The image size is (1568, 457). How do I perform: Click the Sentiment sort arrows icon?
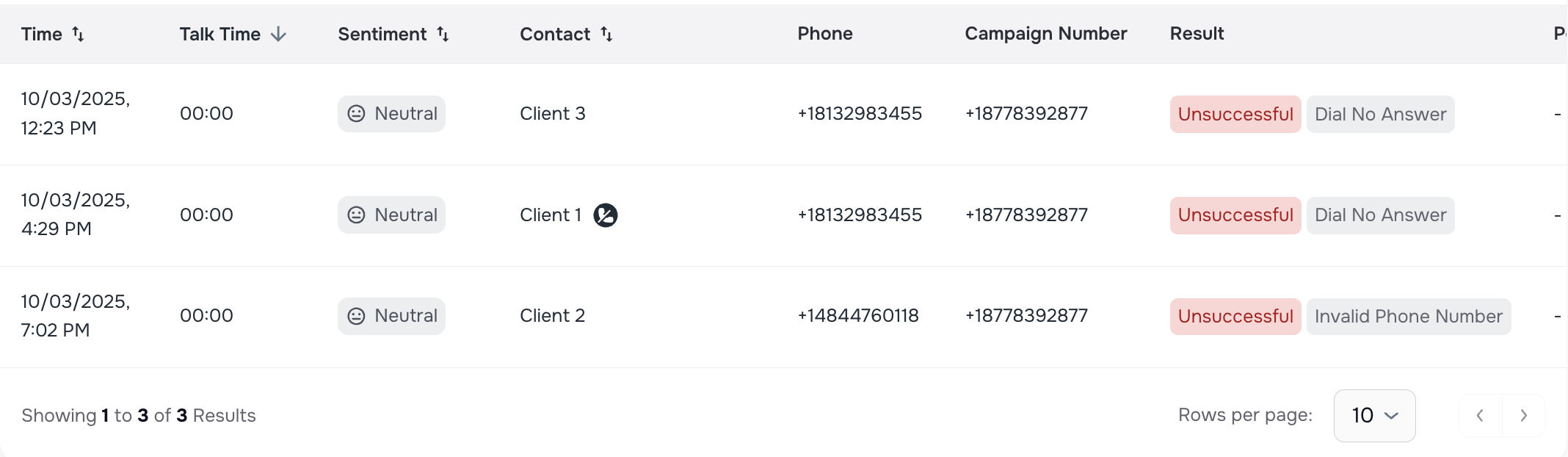pos(443,34)
